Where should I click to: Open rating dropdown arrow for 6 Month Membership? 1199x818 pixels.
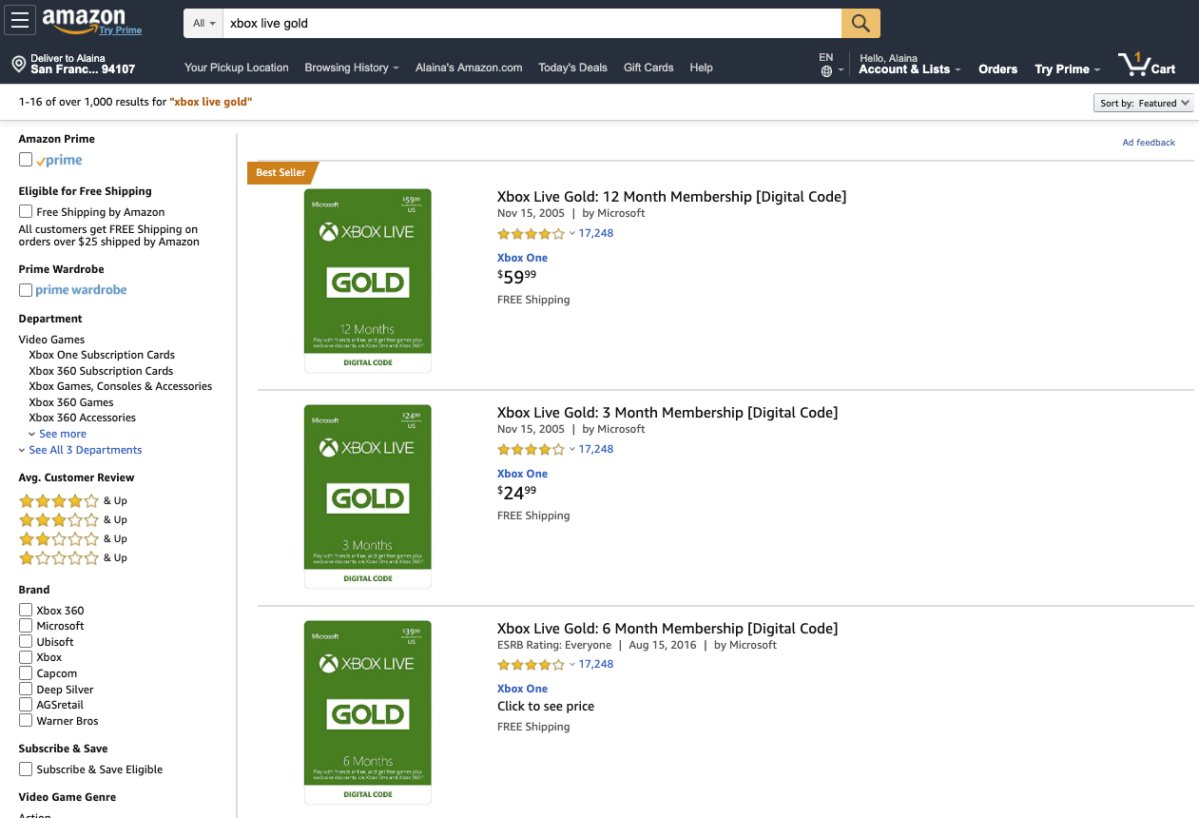(x=572, y=664)
